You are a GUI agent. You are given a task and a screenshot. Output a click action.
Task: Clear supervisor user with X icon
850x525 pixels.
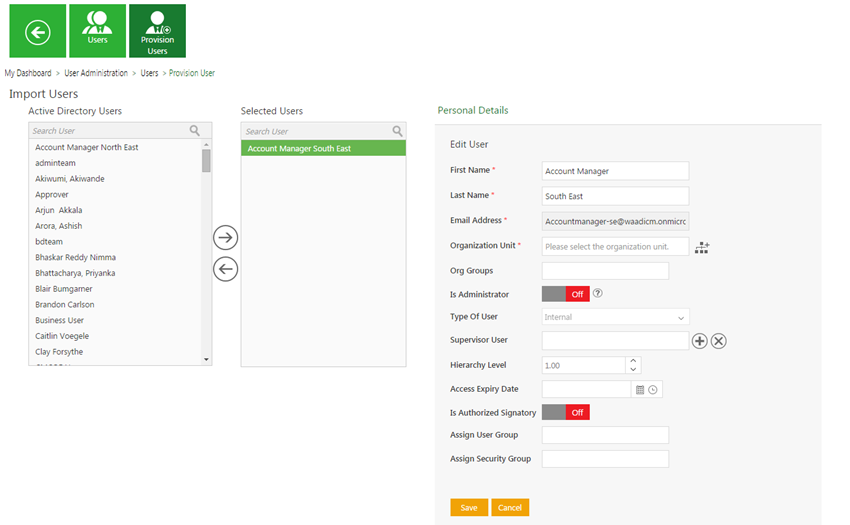point(719,341)
